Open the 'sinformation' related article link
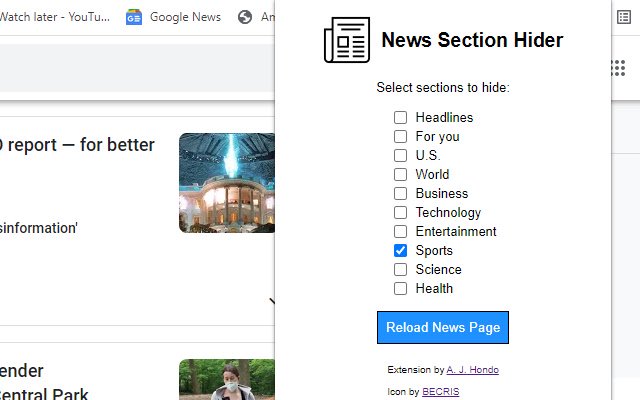This screenshot has width=640, height=400. tap(39, 228)
